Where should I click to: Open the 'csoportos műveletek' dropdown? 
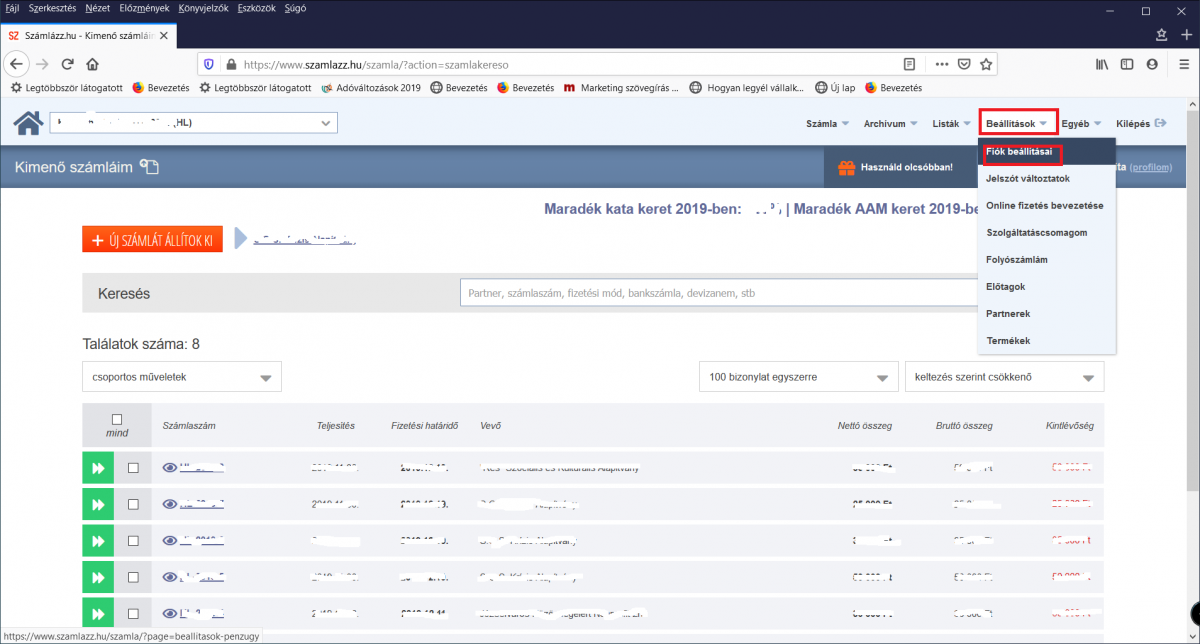point(182,377)
